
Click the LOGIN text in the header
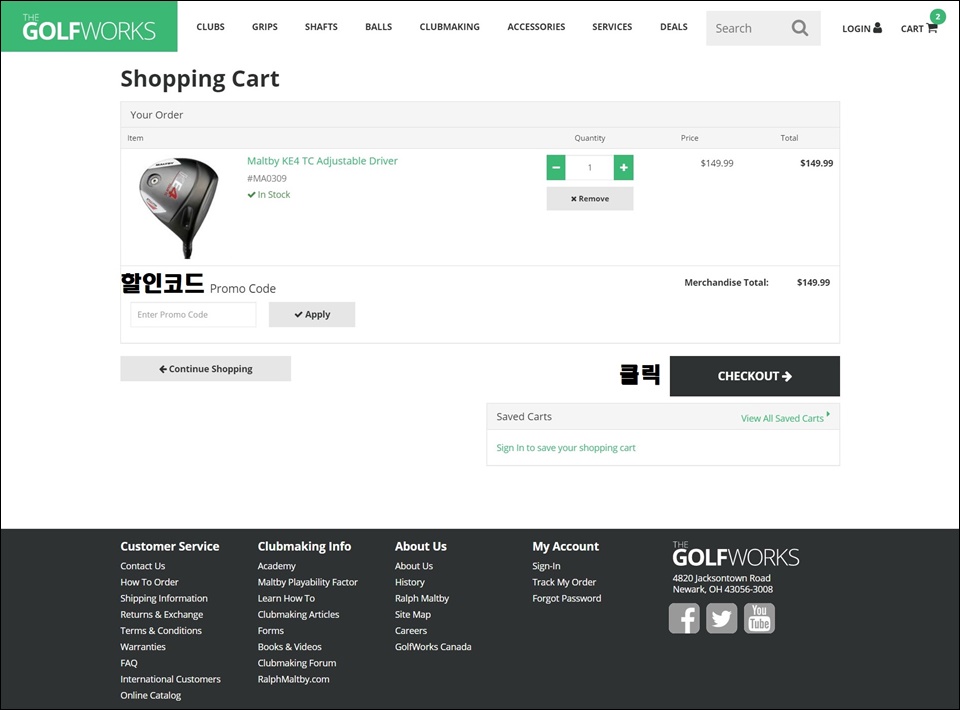click(856, 29)
